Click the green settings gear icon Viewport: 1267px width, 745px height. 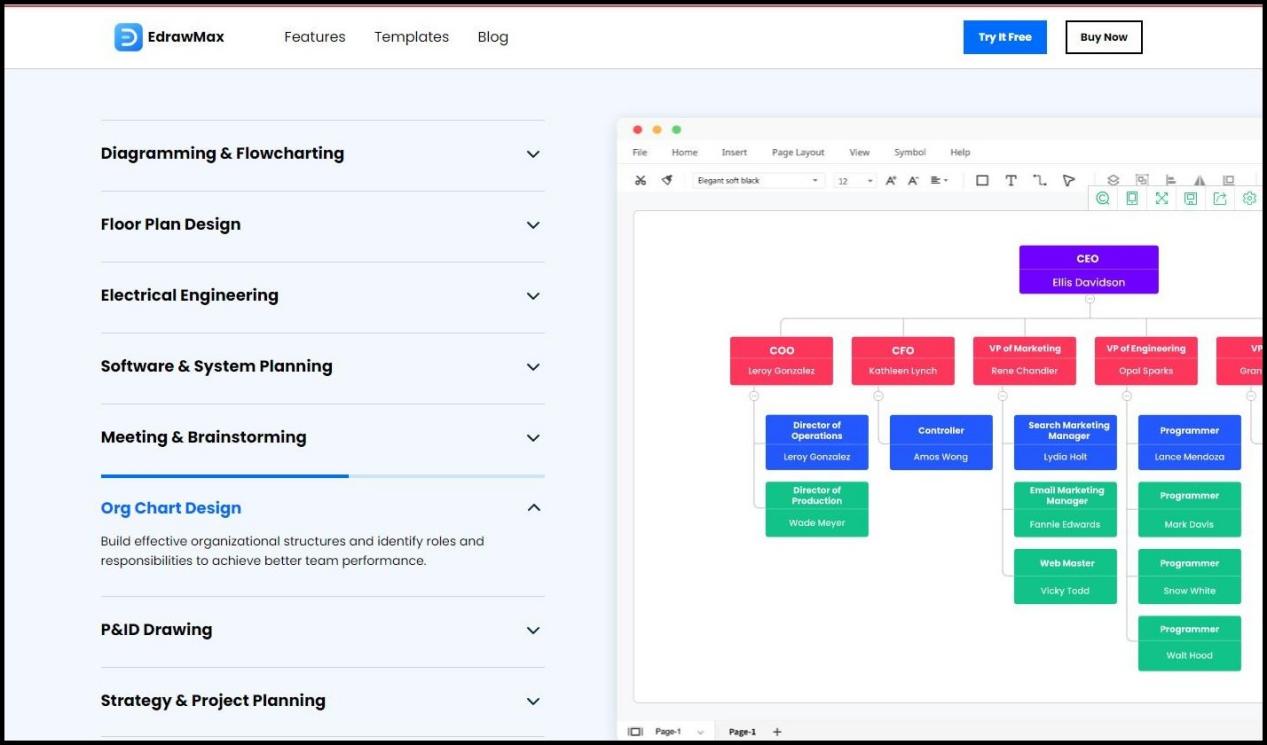(1249, 199)
